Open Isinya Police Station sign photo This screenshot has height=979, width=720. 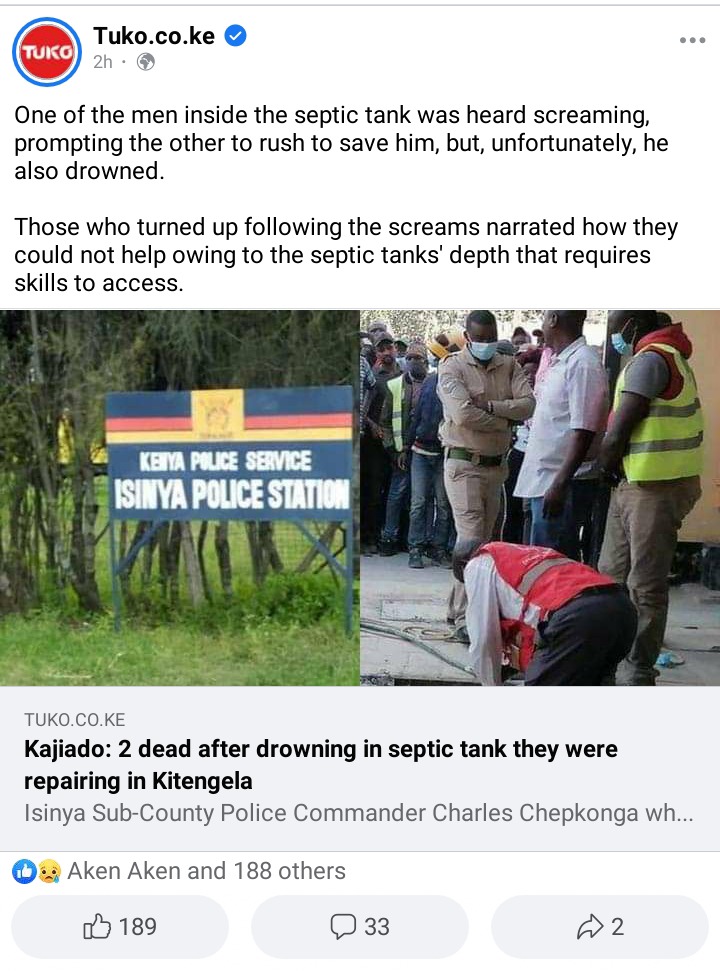point(180,498)
